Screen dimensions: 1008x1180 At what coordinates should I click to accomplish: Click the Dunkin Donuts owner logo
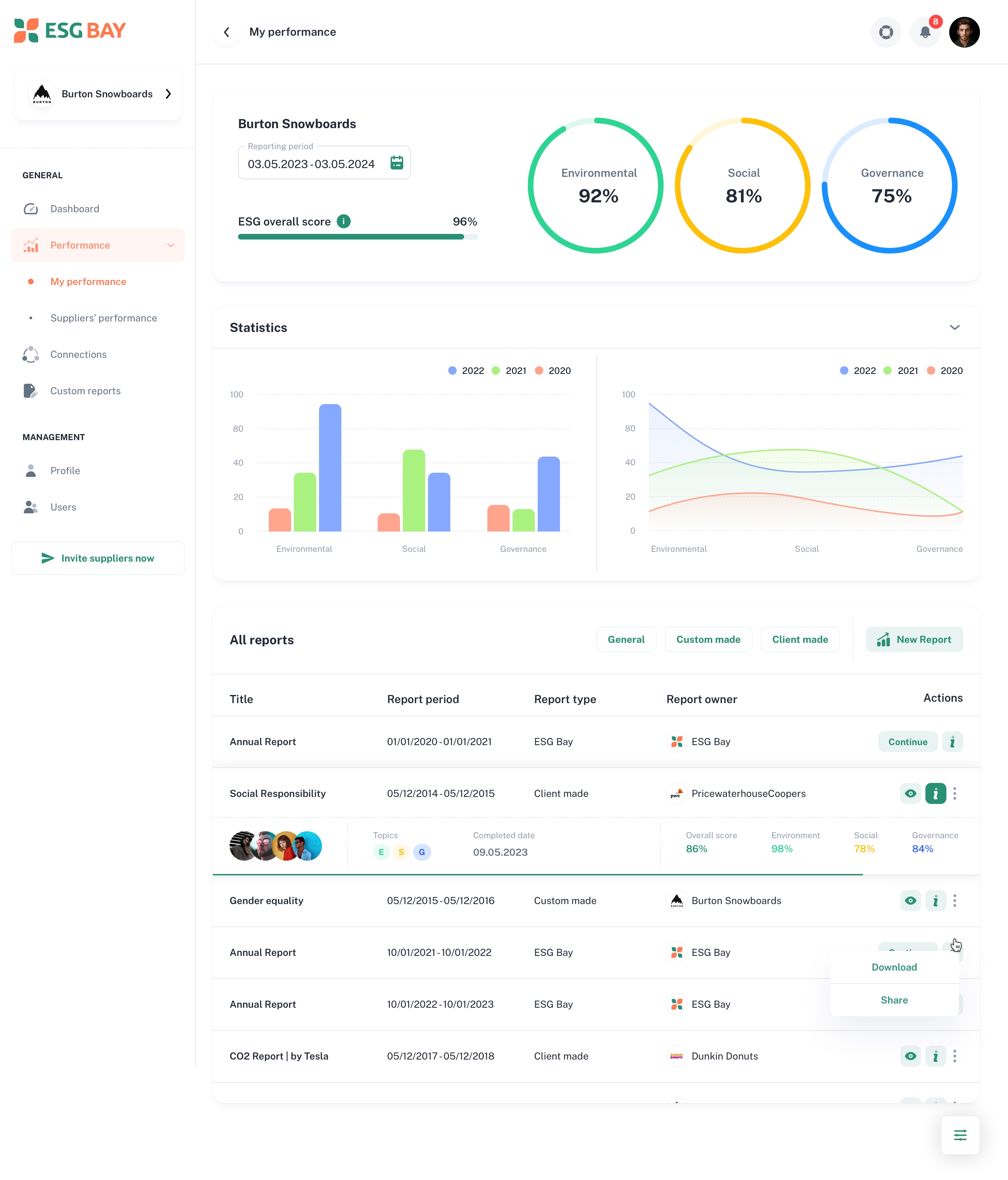676,1056
